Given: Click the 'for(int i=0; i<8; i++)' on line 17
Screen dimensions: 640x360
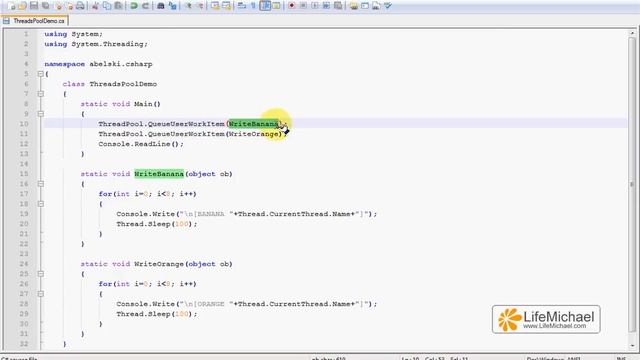Looking at the screenshot, I should click(147, 194).
